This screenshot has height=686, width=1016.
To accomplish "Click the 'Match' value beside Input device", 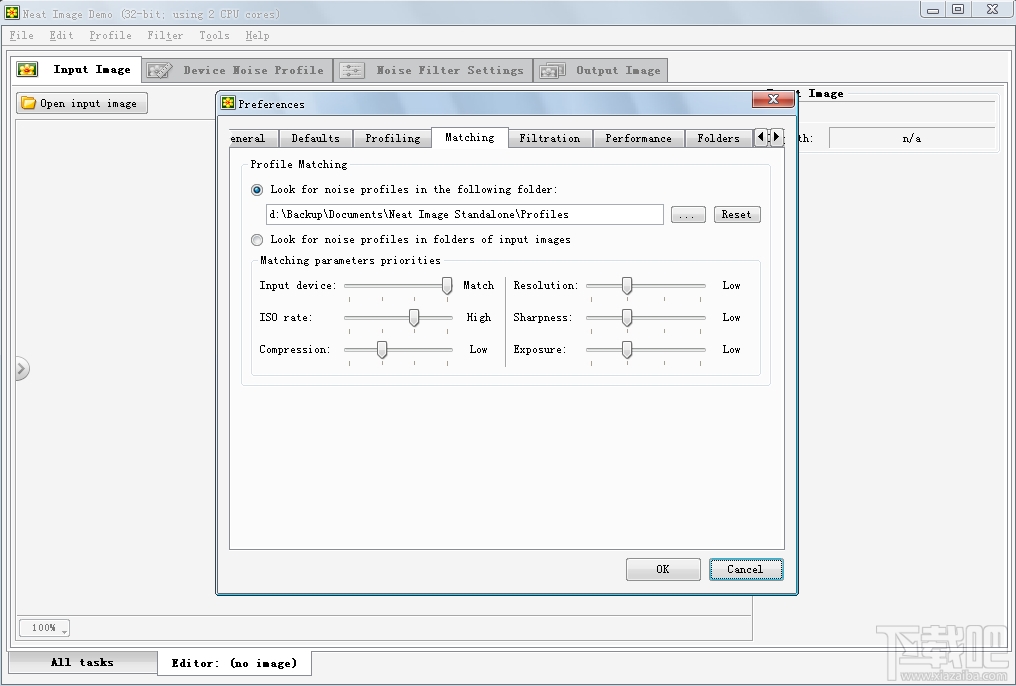I will point(478,286).
